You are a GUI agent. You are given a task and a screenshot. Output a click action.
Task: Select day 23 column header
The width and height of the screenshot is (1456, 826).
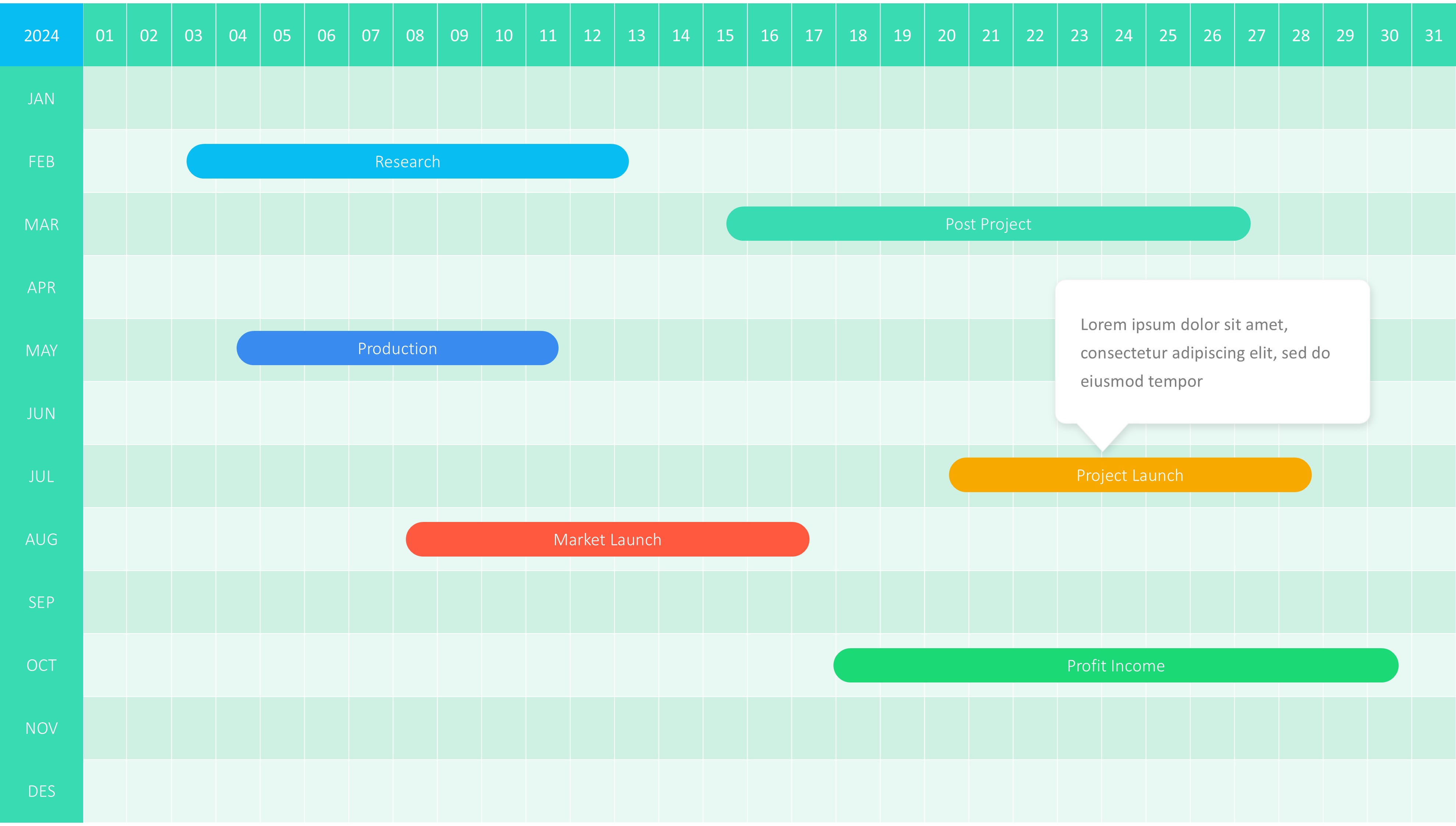(x=1079, y=35)
